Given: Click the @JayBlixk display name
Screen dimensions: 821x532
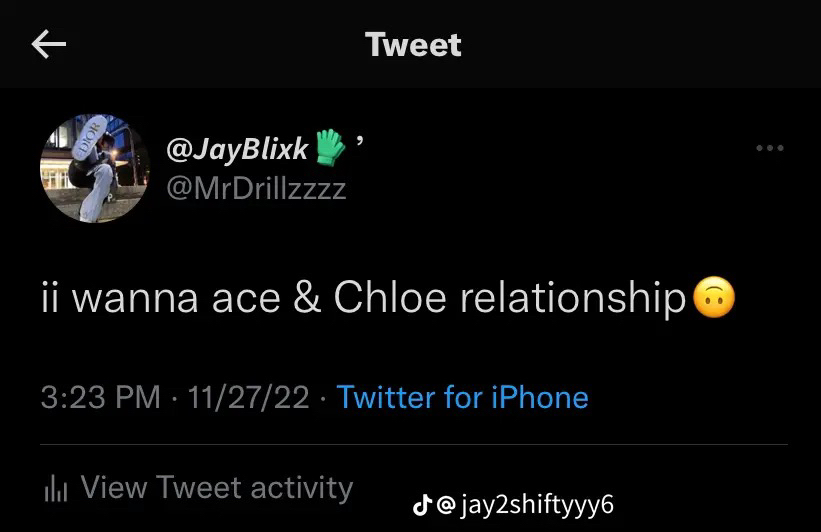Looking at the screenshot, I should coord(237,149).
